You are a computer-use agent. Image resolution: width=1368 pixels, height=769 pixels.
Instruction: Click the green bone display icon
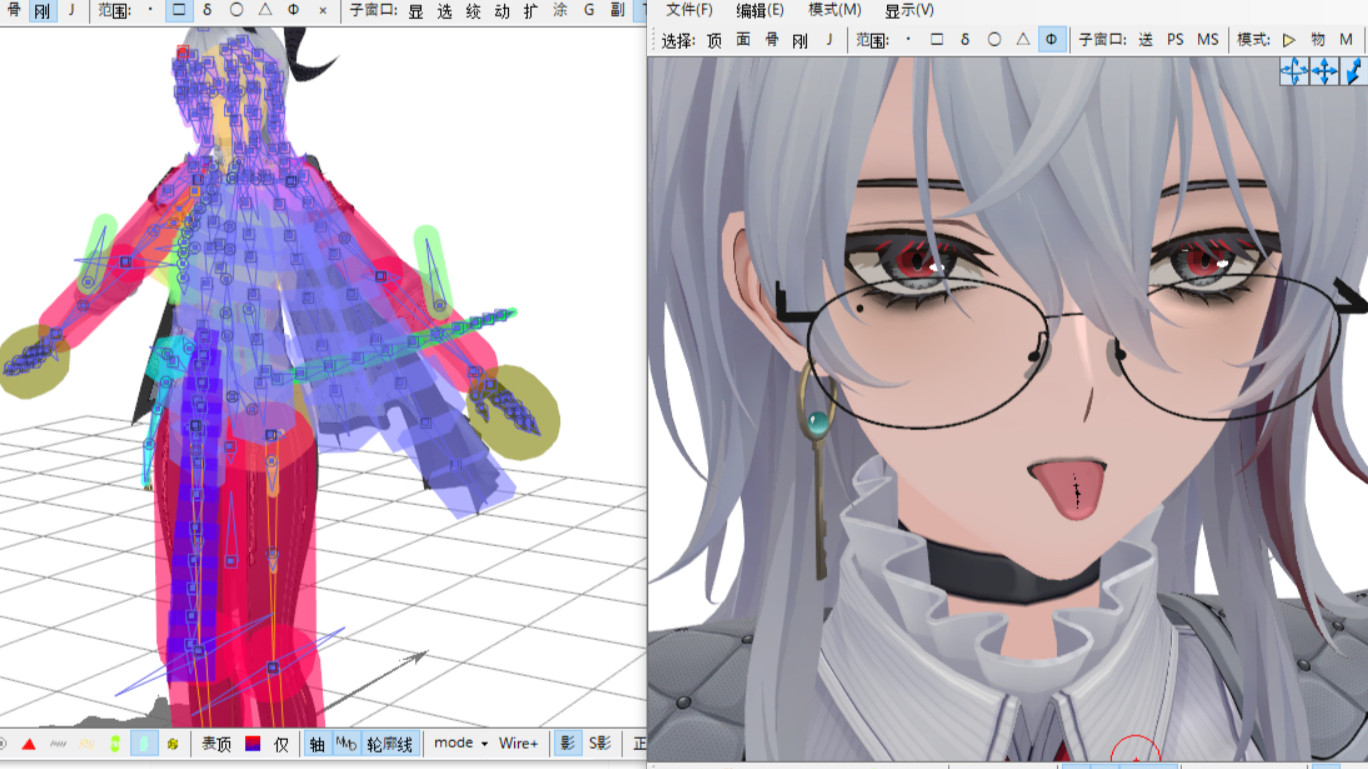(x=115, y=744)
